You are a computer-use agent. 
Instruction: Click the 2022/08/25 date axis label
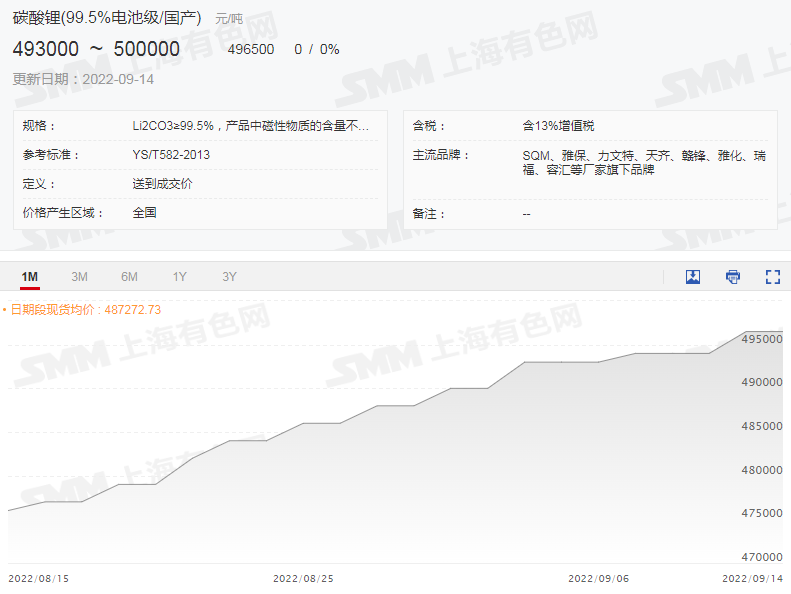pyautogui.click(x=303, y=578)
